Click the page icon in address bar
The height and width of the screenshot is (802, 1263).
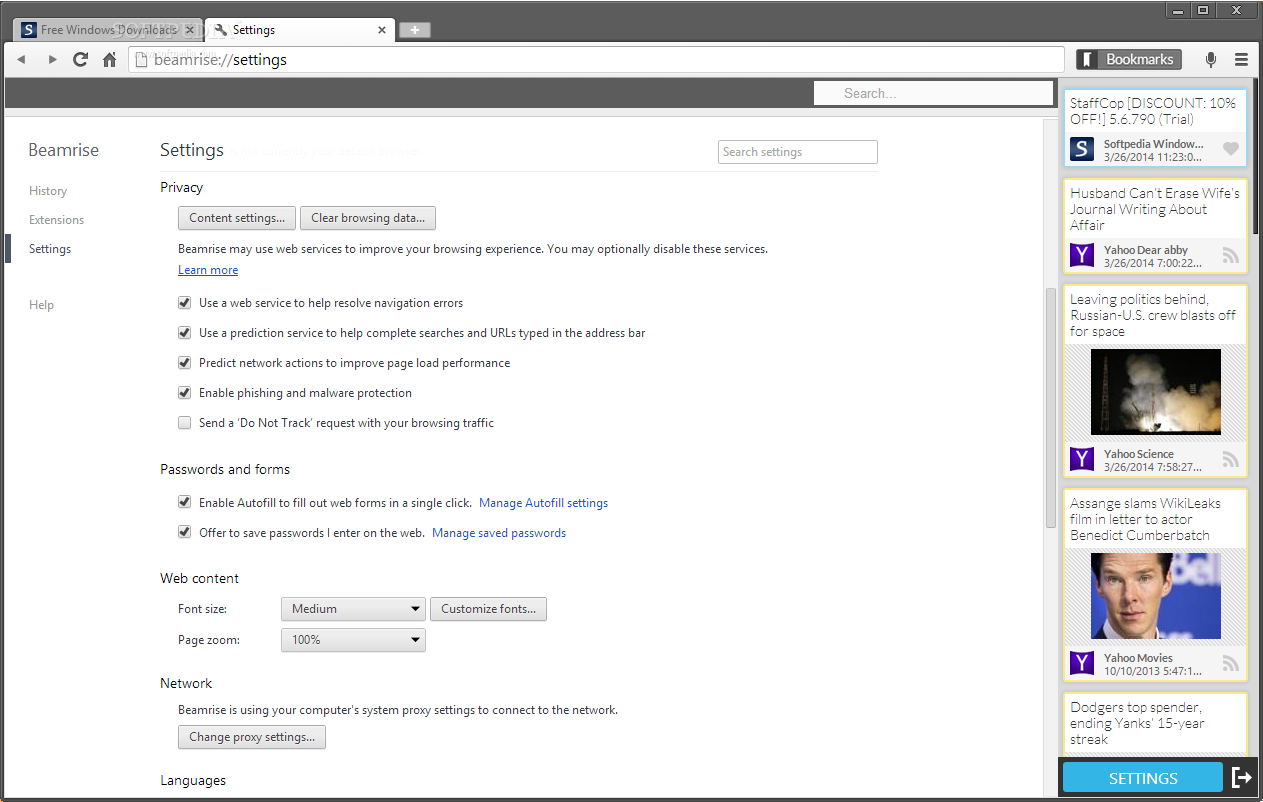[x=142, y=60]
